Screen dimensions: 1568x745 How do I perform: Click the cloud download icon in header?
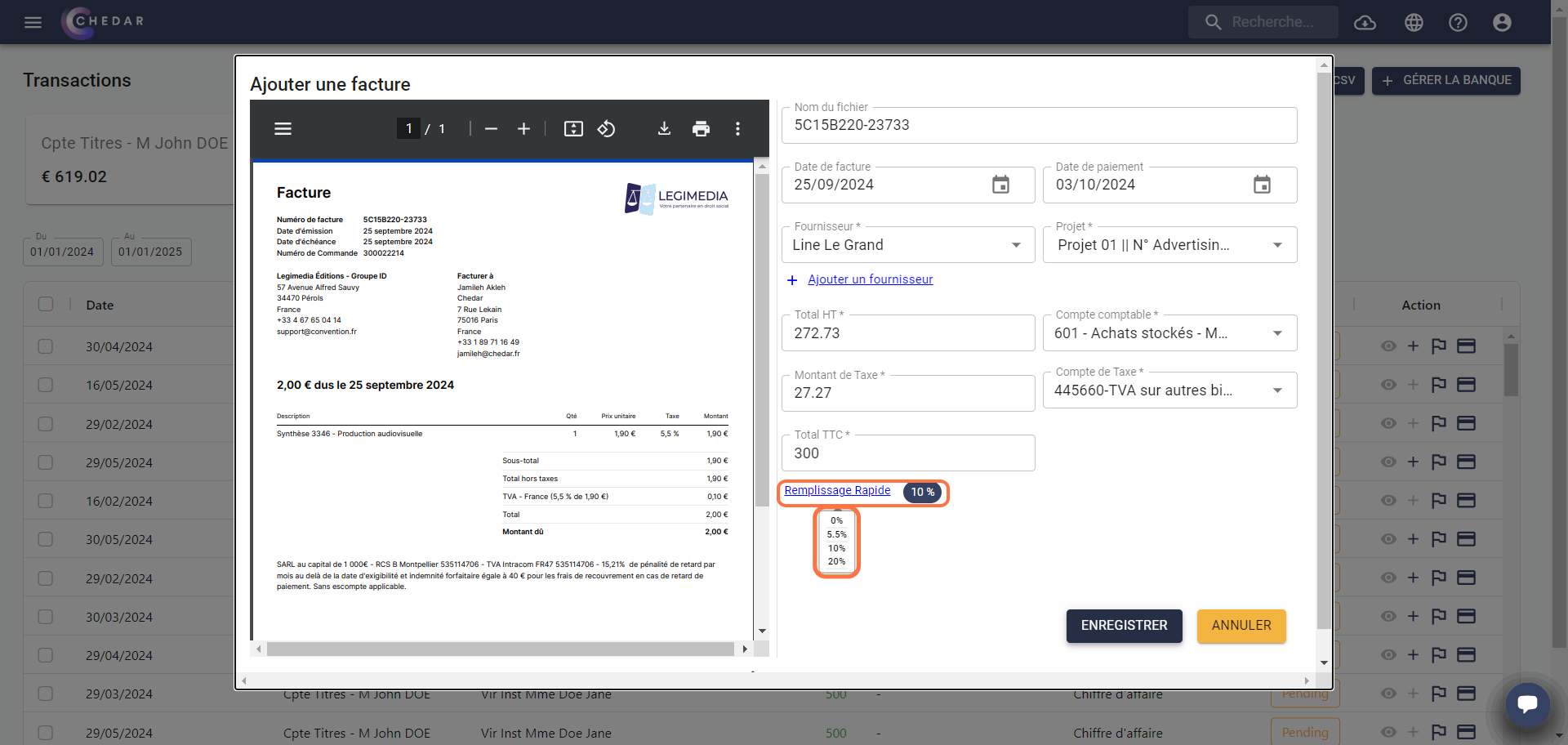(x=1365, y=23)
